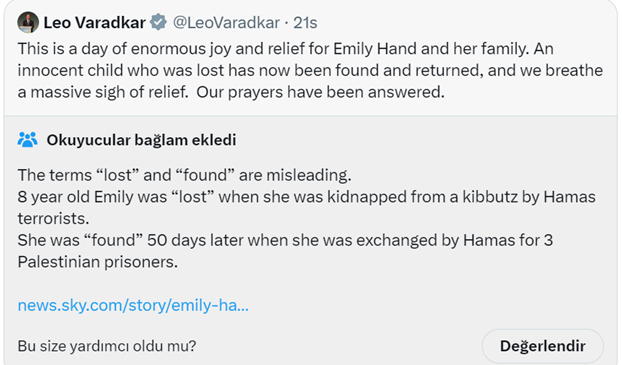Click 'Bu size yardımcı oldu mu?' text
Viewport: 622px width, 365px height.
tap(107, 346)
